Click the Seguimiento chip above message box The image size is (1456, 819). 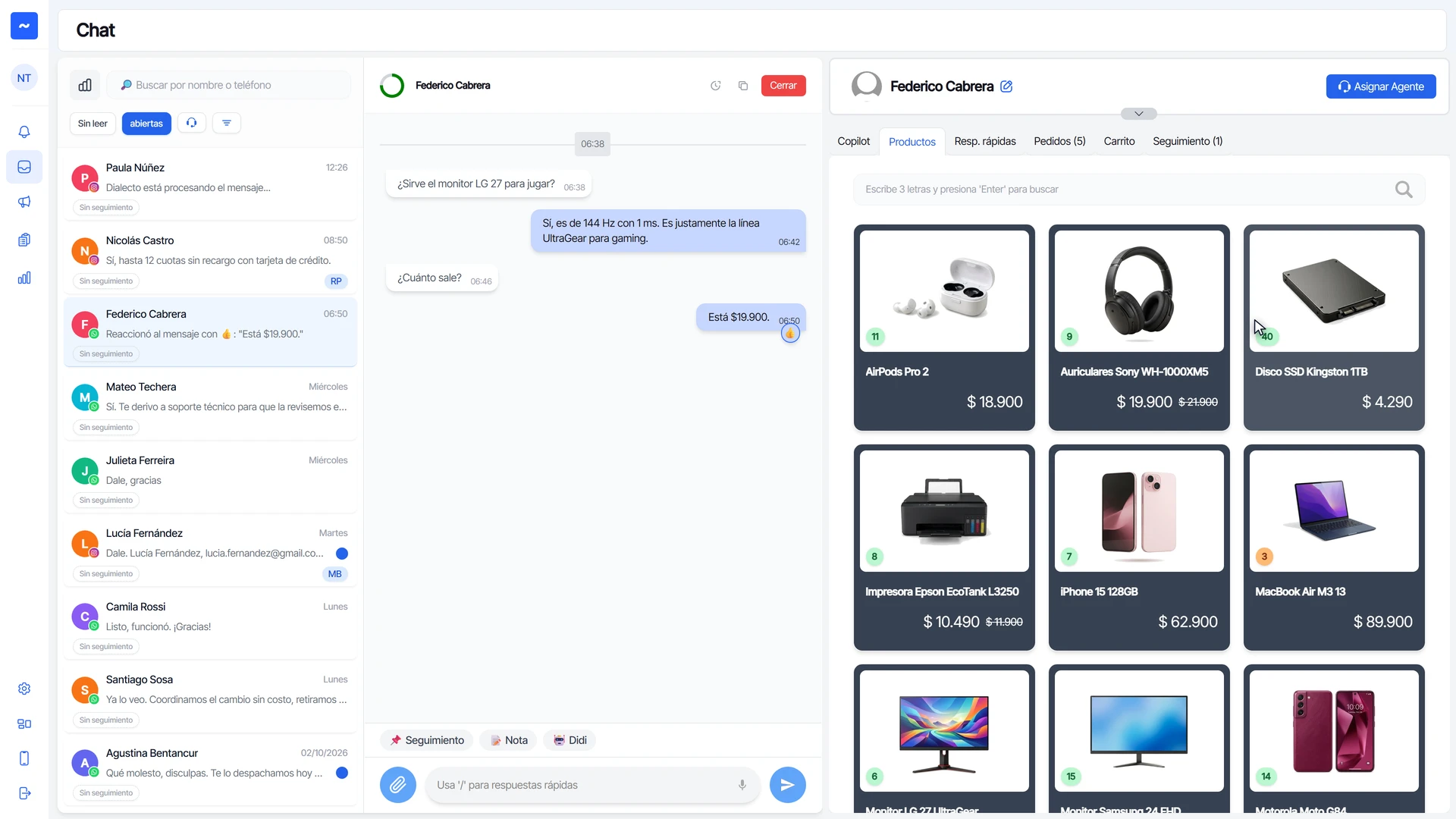[x=427, y=740]
